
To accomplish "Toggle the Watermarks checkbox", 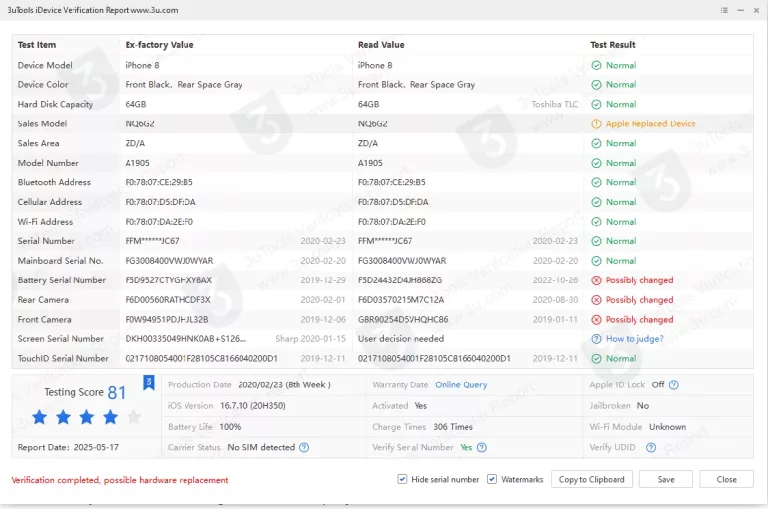I will (492, 479).
